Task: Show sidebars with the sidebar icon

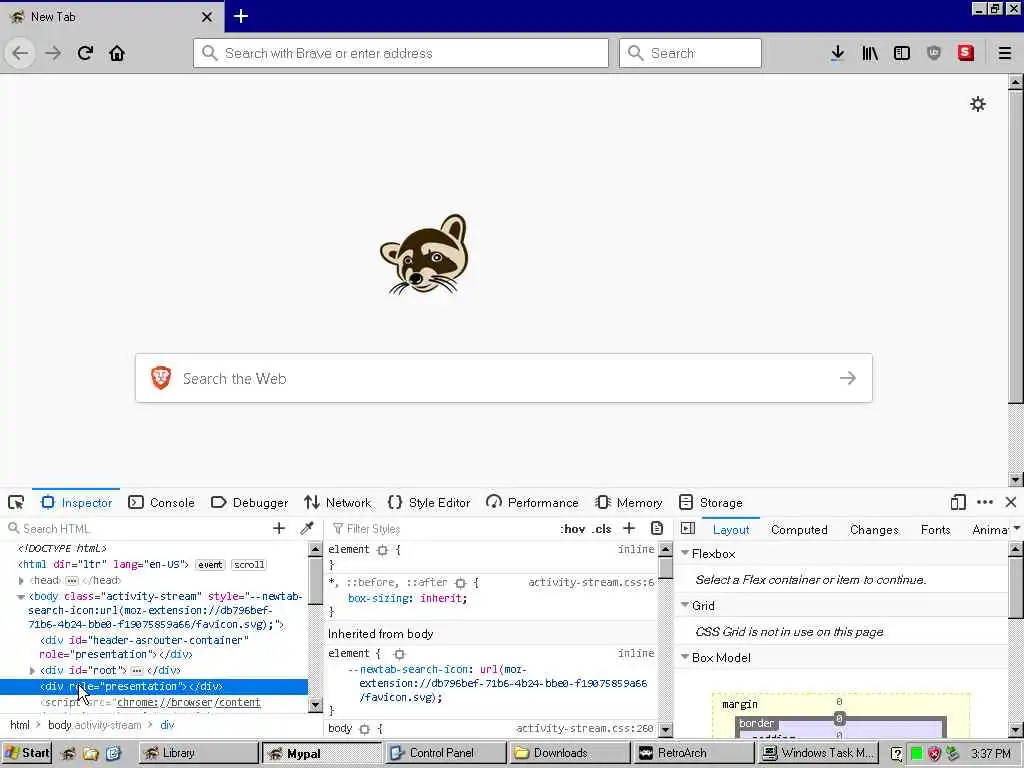Action: [x=902, y=53]
